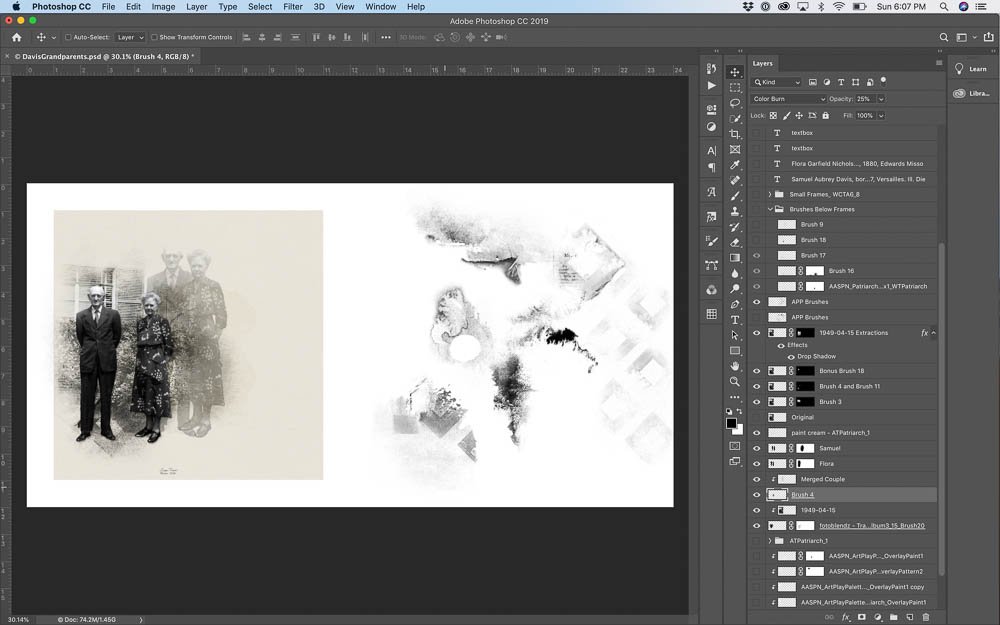Select the Horizontal Type tool
Image resolution: width=1000 pixels, height=625 pixels.
[735, 320]
